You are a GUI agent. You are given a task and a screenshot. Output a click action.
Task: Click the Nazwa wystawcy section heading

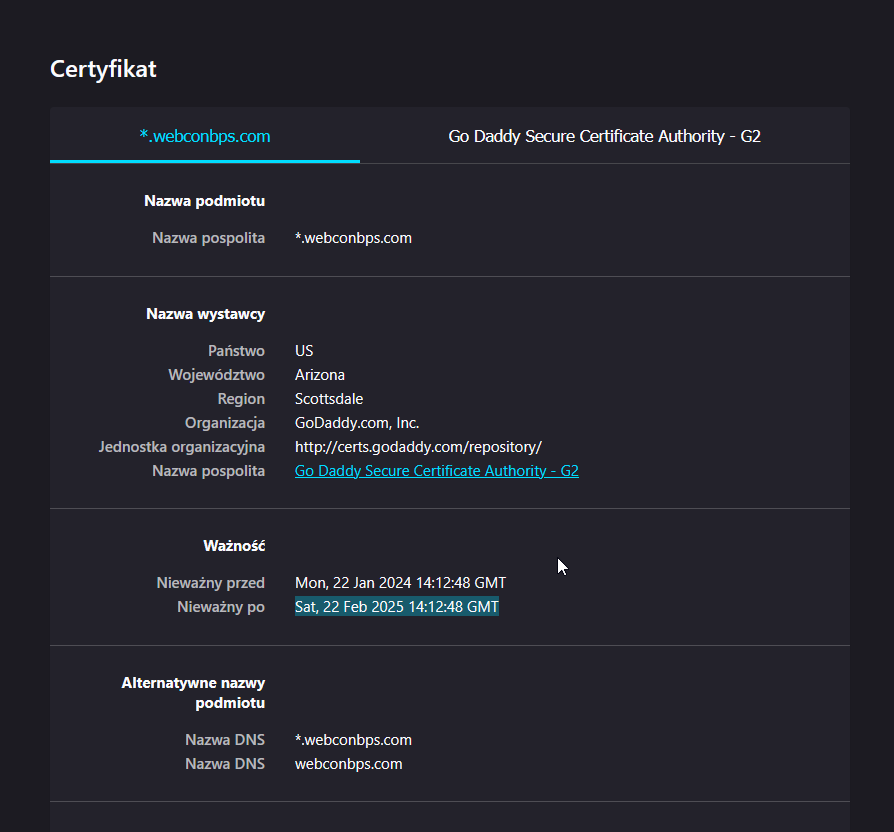(205, 314)
